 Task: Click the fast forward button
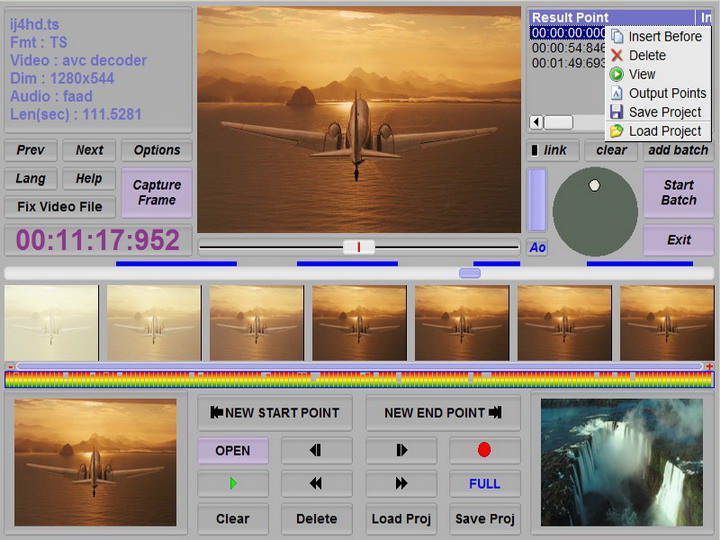[401, 484]
